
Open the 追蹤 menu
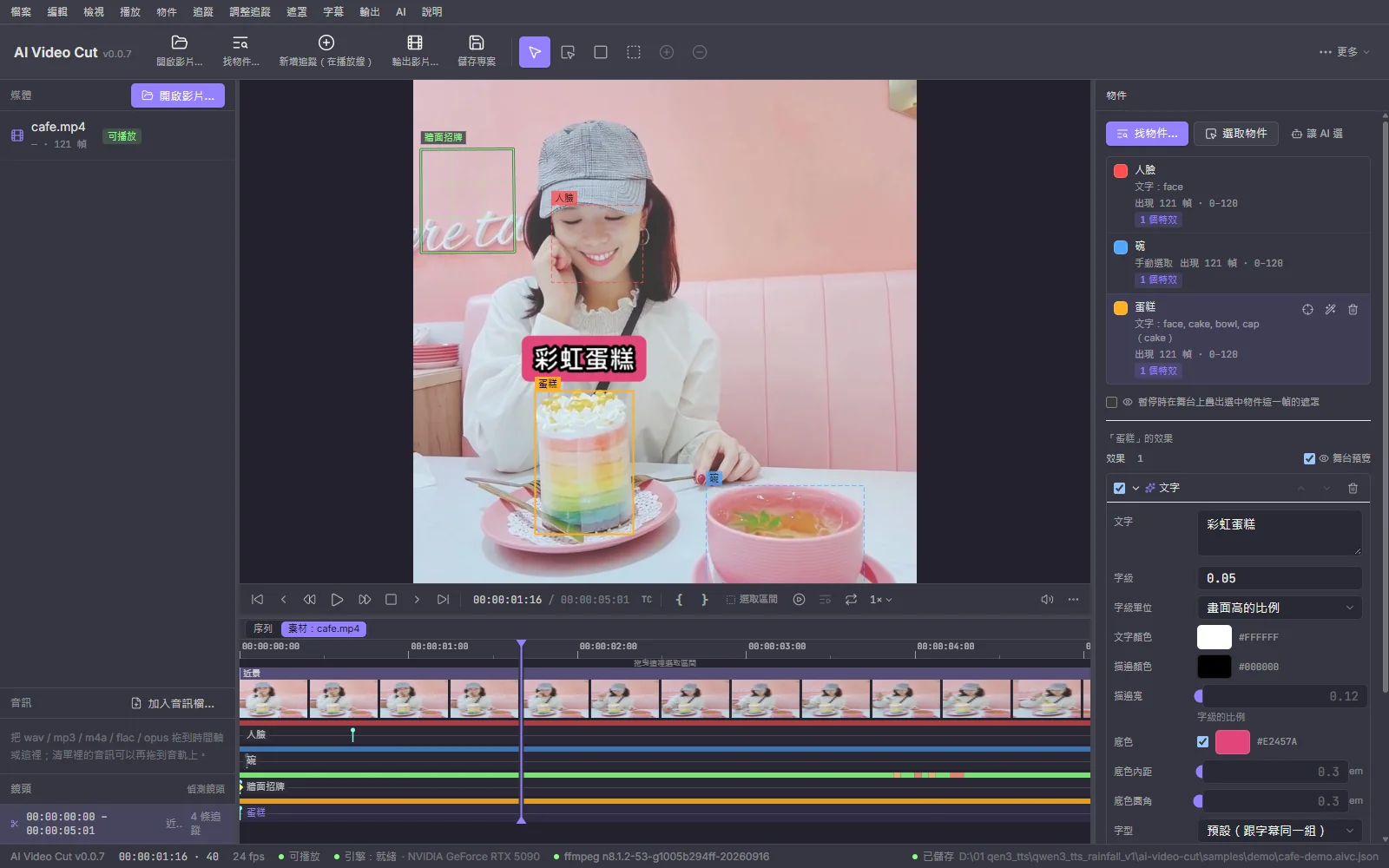point(203,12)
